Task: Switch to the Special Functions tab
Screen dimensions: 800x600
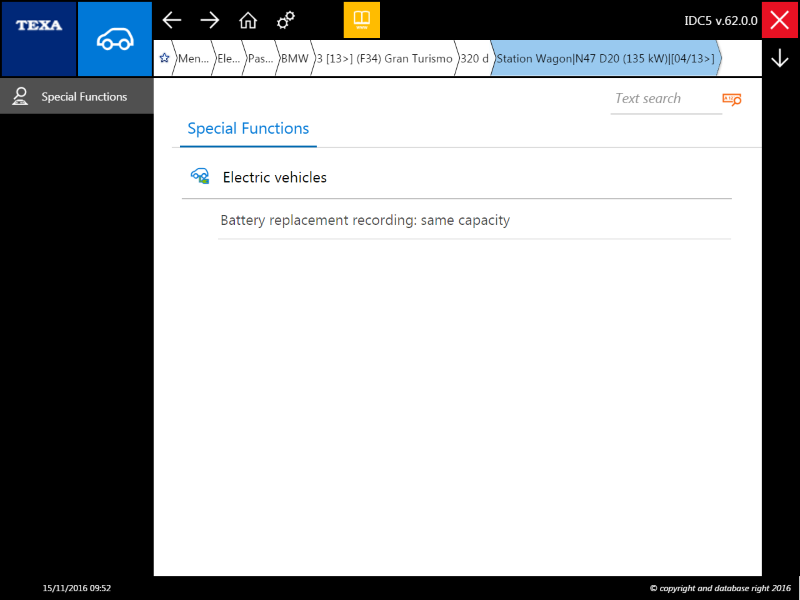Action: 248,129
